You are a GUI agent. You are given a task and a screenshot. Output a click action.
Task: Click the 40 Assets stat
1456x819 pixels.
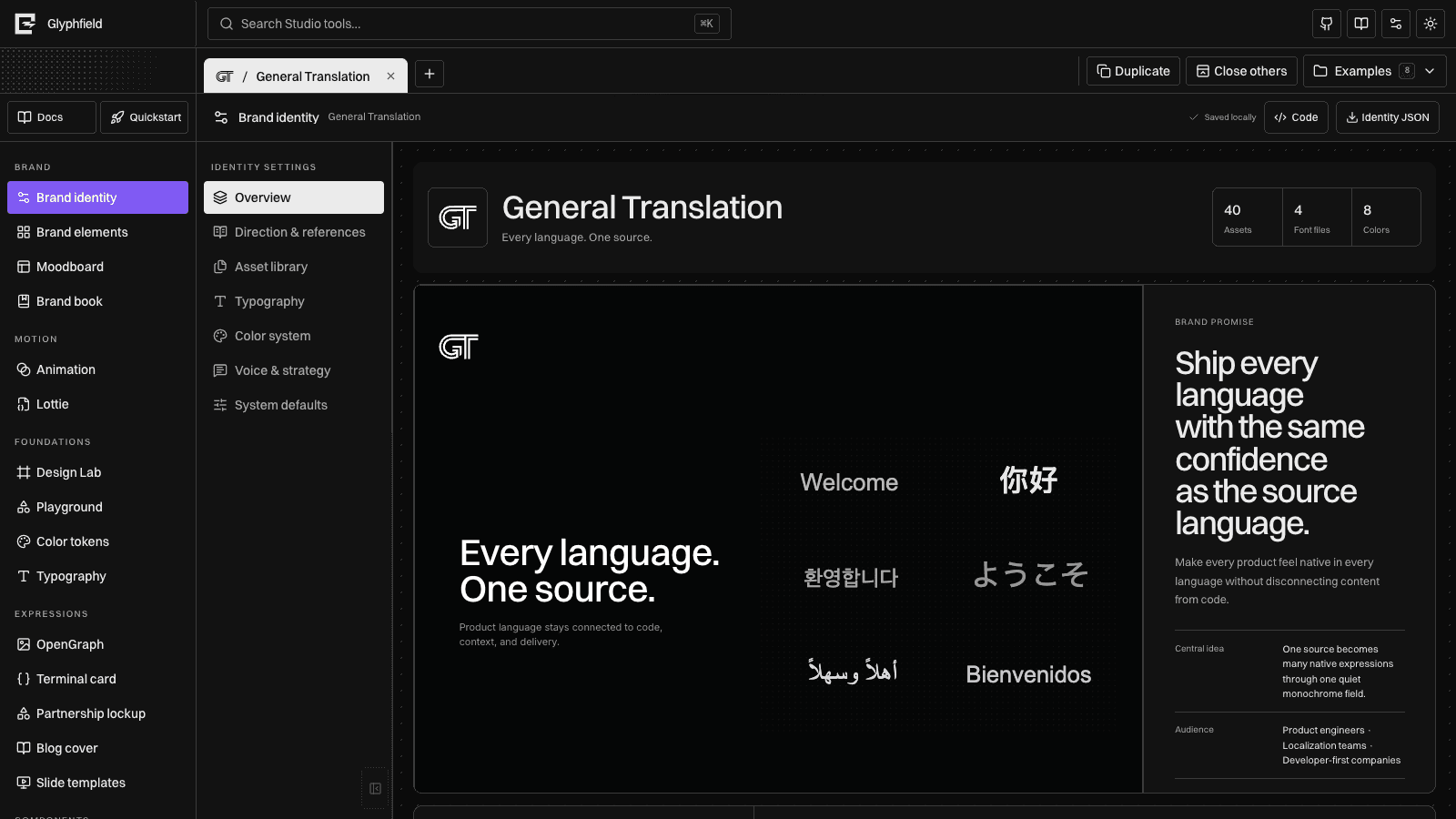1247,217
